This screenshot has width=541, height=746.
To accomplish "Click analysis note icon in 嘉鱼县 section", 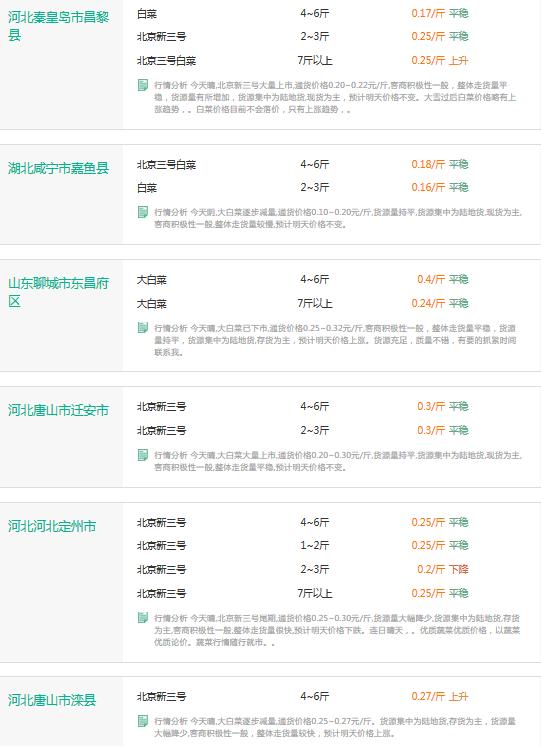I will tap(143, 212).
